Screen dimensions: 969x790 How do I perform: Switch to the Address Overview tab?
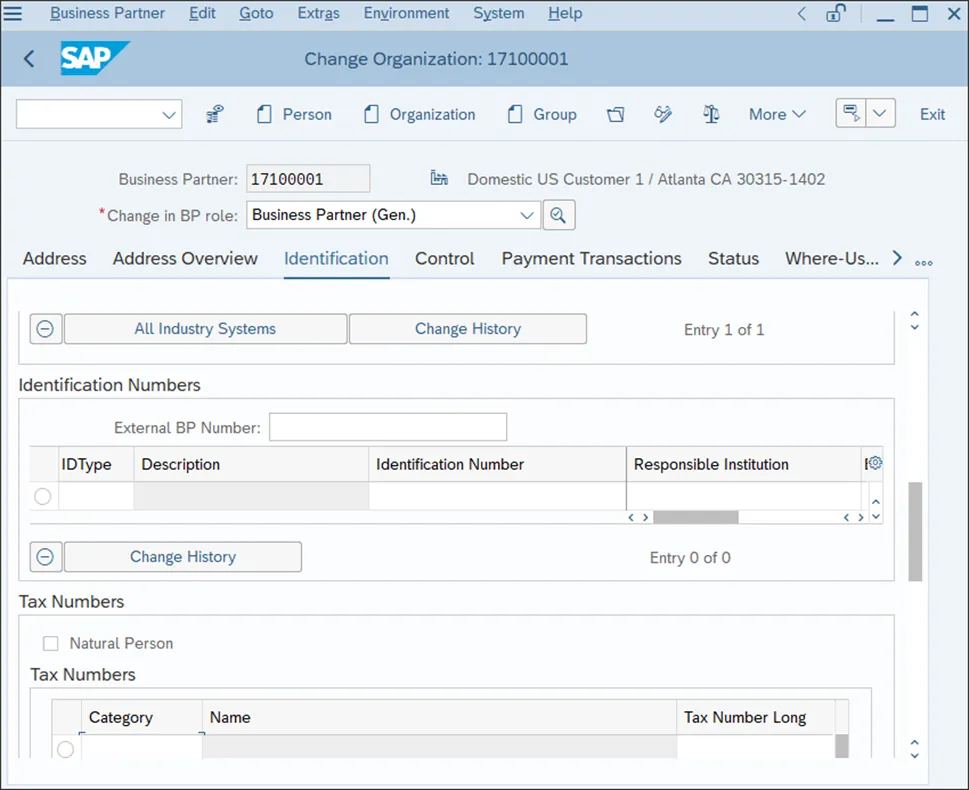click(x=185, y=258)
